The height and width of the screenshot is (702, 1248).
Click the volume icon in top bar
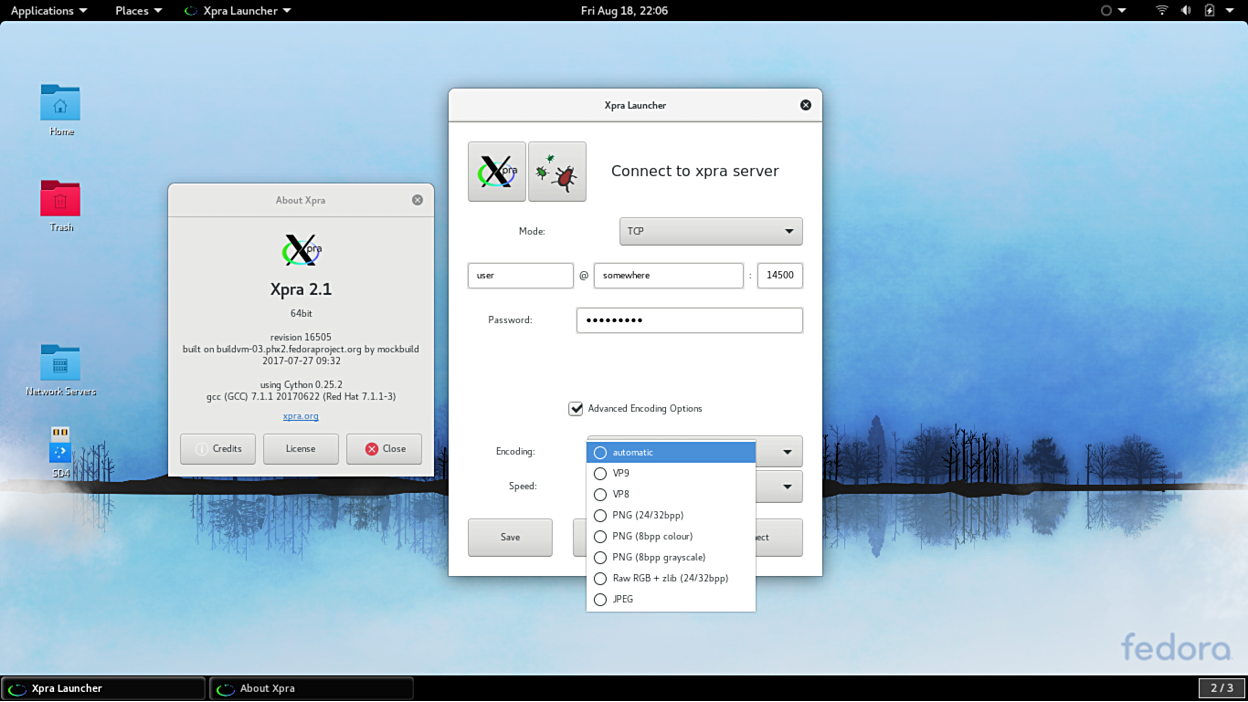click(x=1185, y=11)
